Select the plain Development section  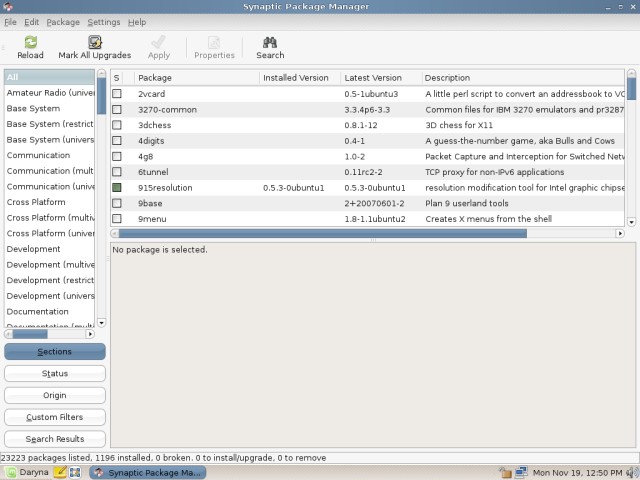[x=49, y=249]
